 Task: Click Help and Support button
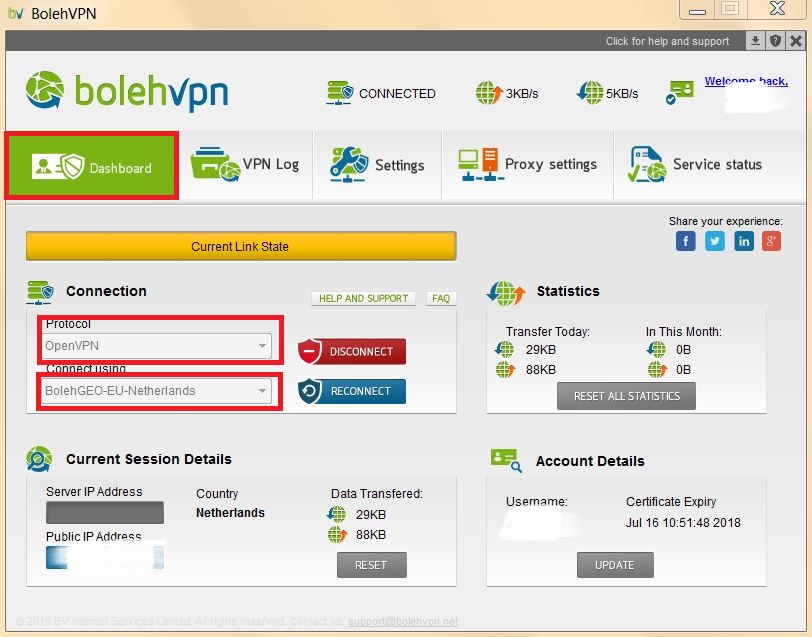[364, 298]
